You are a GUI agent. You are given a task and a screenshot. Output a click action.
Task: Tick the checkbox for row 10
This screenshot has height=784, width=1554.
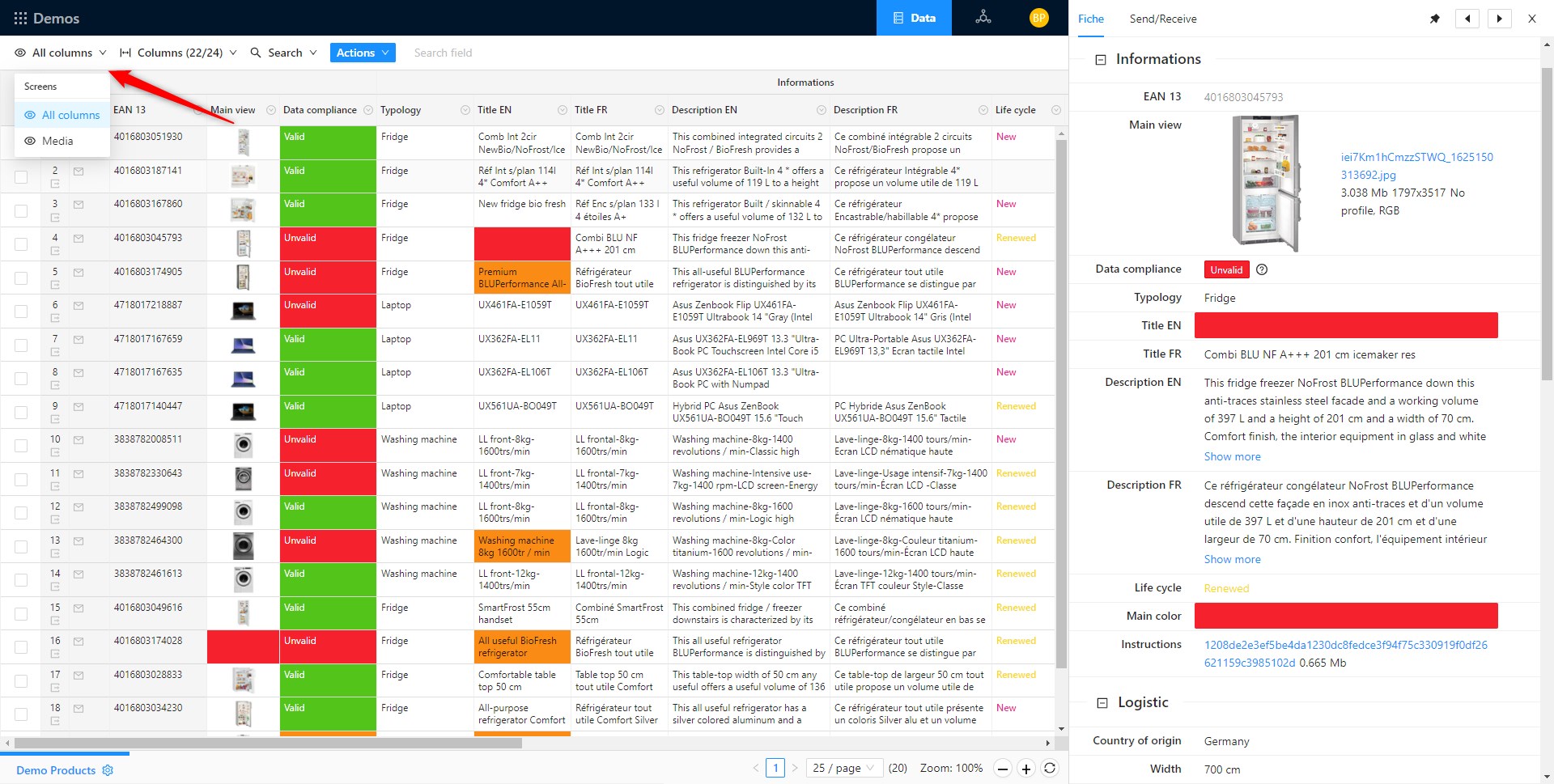[21, 445]
